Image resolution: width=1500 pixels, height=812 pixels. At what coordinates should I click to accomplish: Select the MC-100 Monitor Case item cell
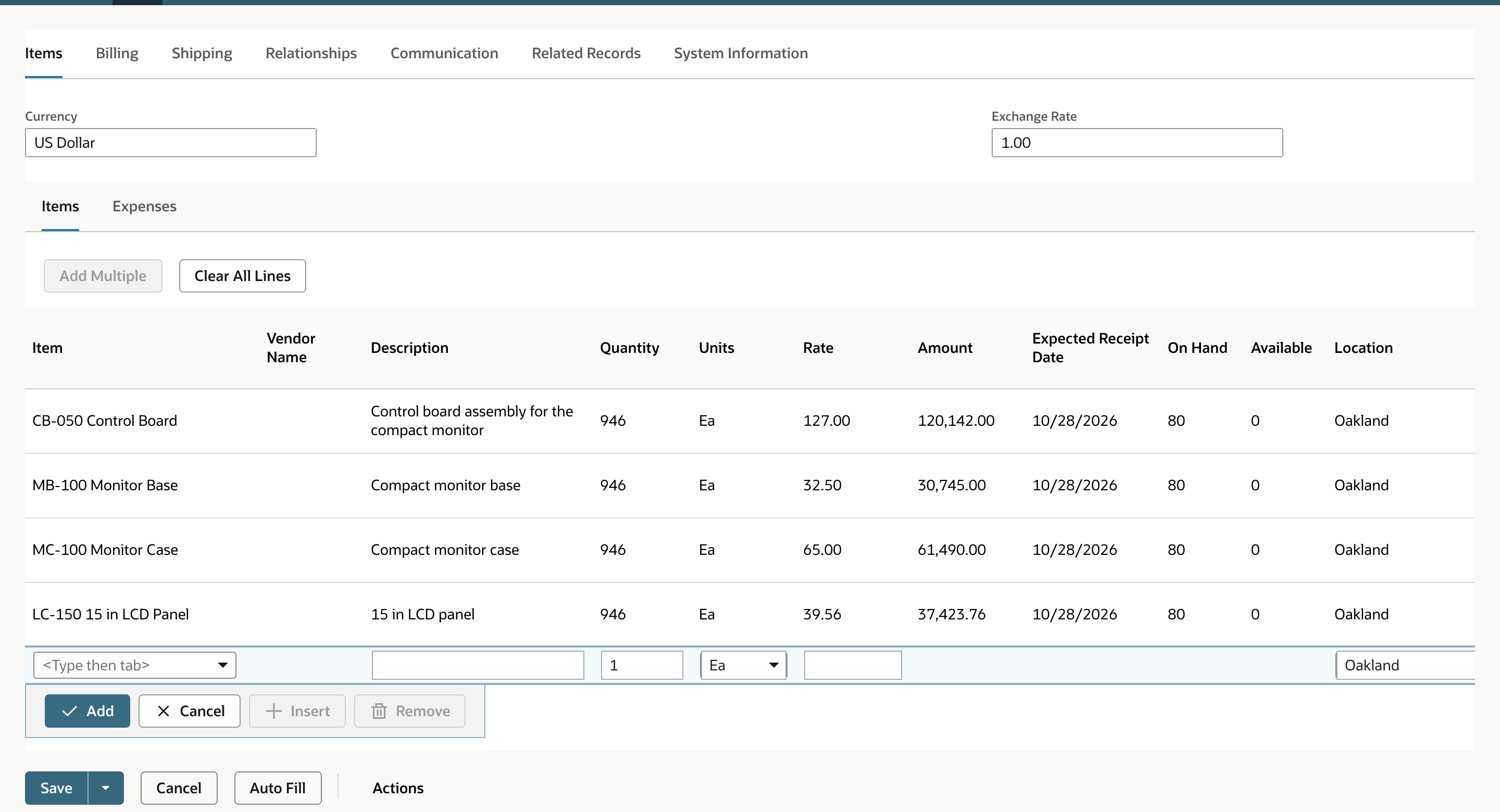105,550
